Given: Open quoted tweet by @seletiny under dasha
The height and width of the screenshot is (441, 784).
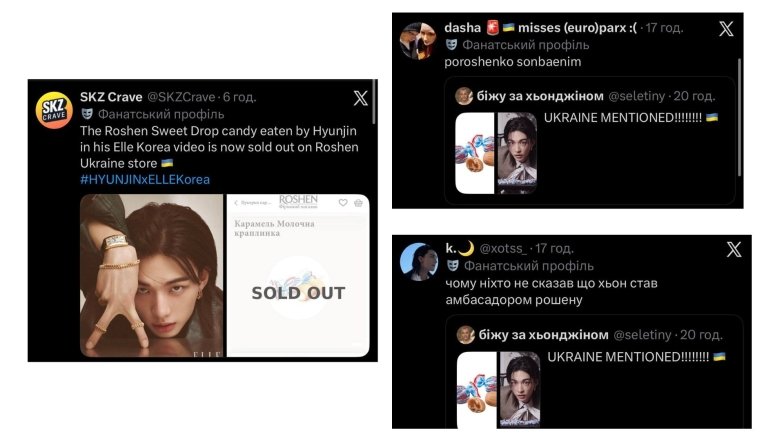Looking at the screenshot, I should [x=590, y=140].
